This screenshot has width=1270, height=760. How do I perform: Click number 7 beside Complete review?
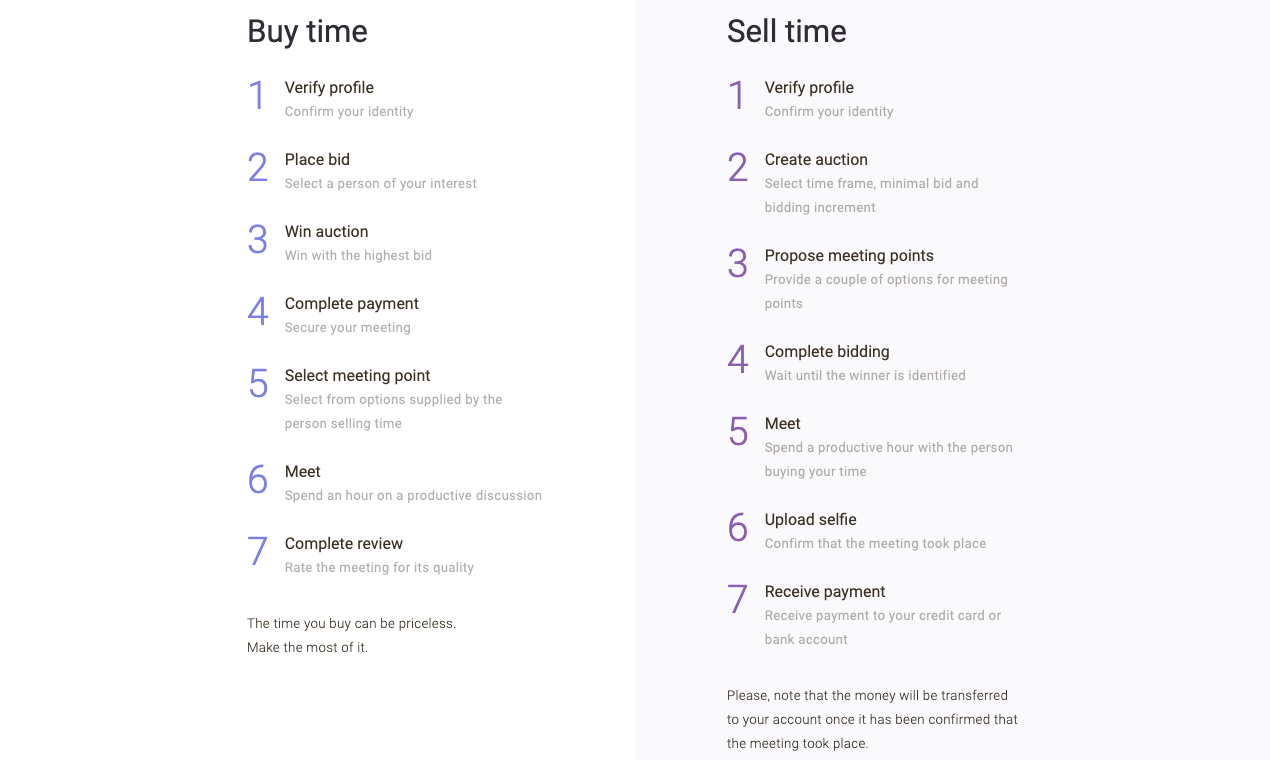point(257,552)
